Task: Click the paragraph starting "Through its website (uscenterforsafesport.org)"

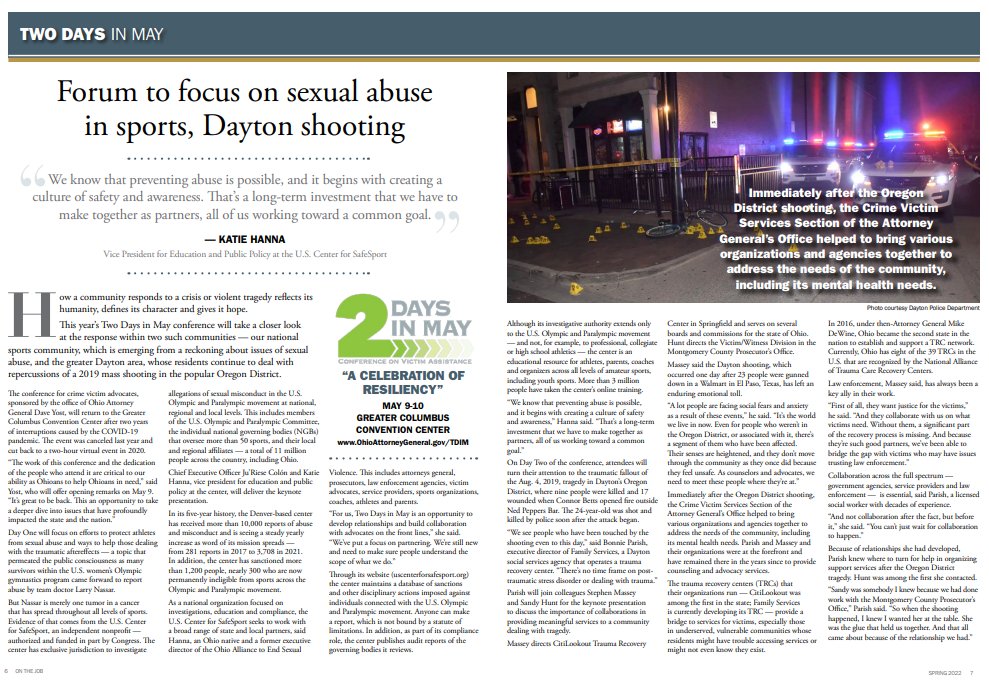Action: coord(404,612)
